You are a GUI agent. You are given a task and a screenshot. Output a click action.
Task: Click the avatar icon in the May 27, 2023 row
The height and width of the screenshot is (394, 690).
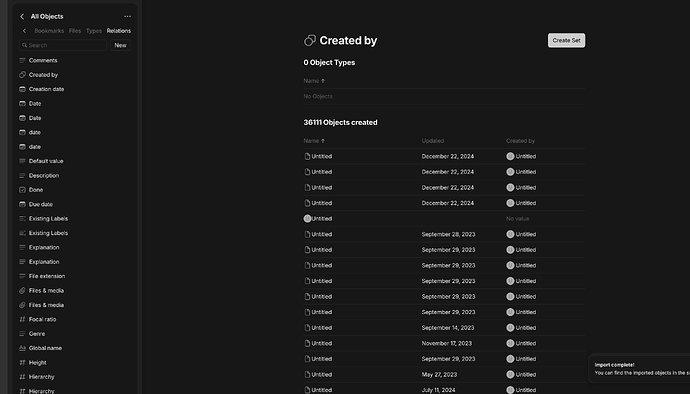(x=510, y=375)
